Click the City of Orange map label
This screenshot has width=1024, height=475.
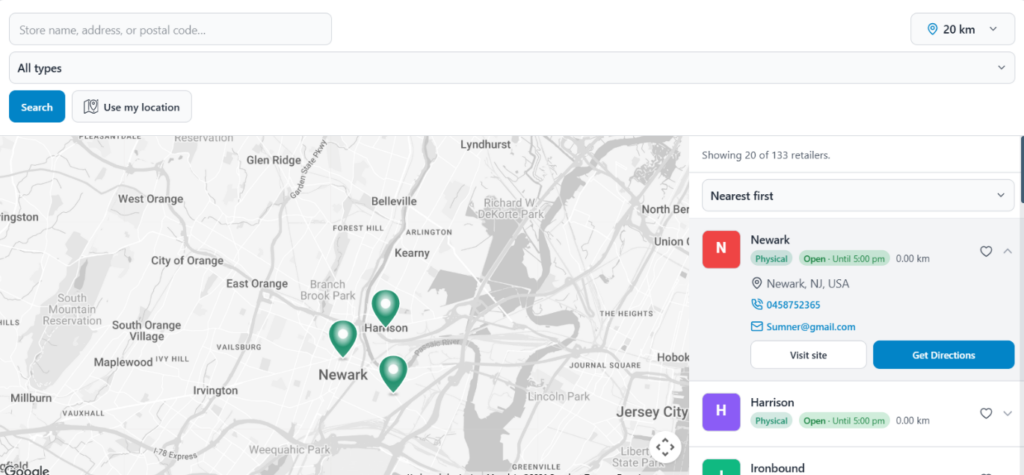(187, 261)
